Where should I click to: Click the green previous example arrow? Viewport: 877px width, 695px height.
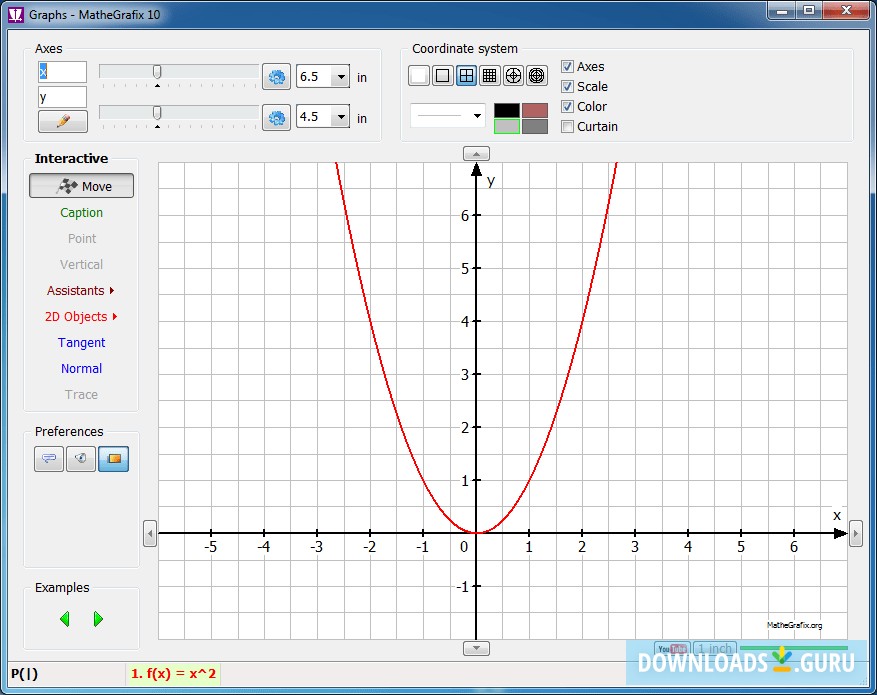point(65,619)
